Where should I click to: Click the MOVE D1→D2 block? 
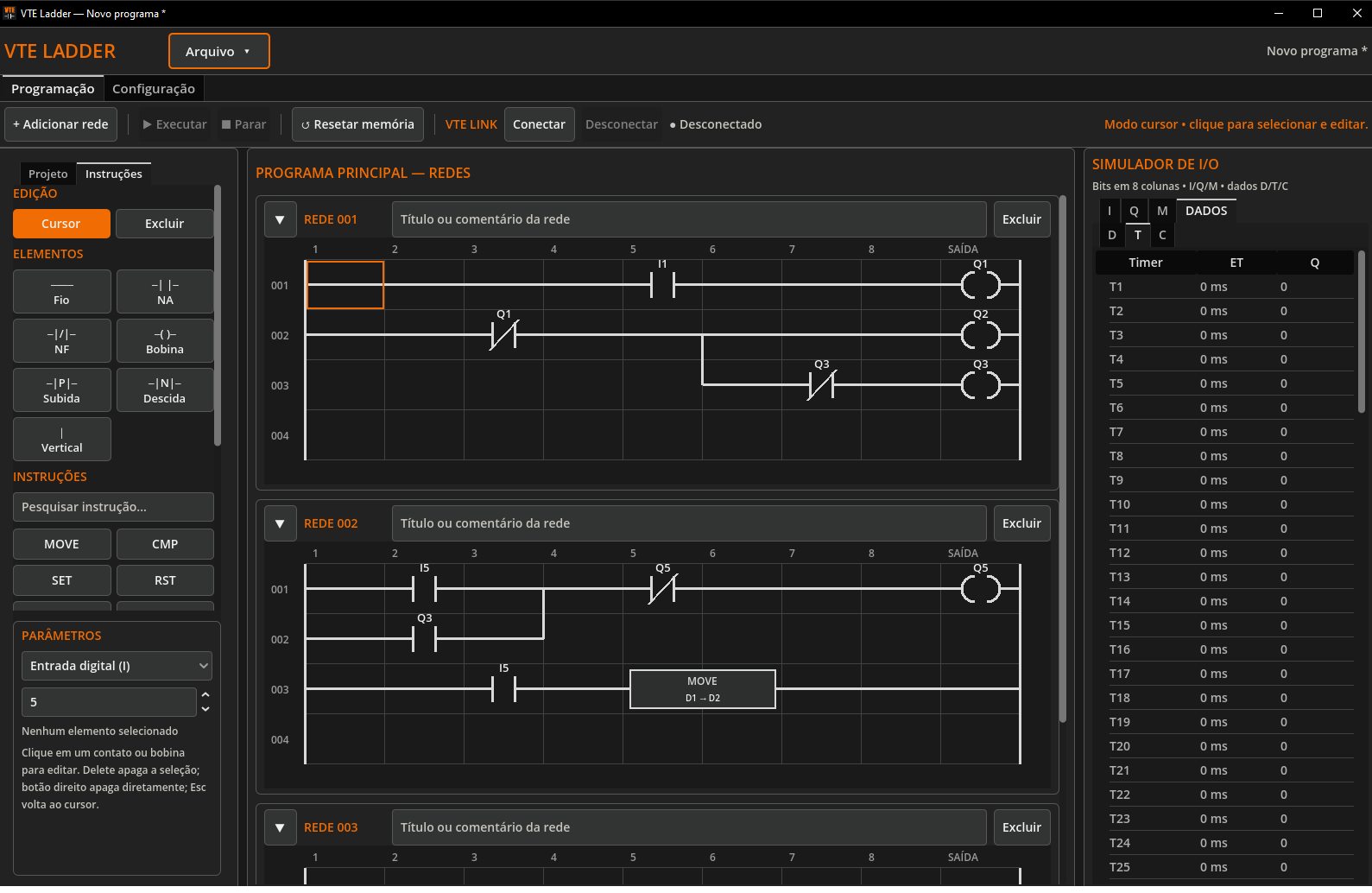703,689
